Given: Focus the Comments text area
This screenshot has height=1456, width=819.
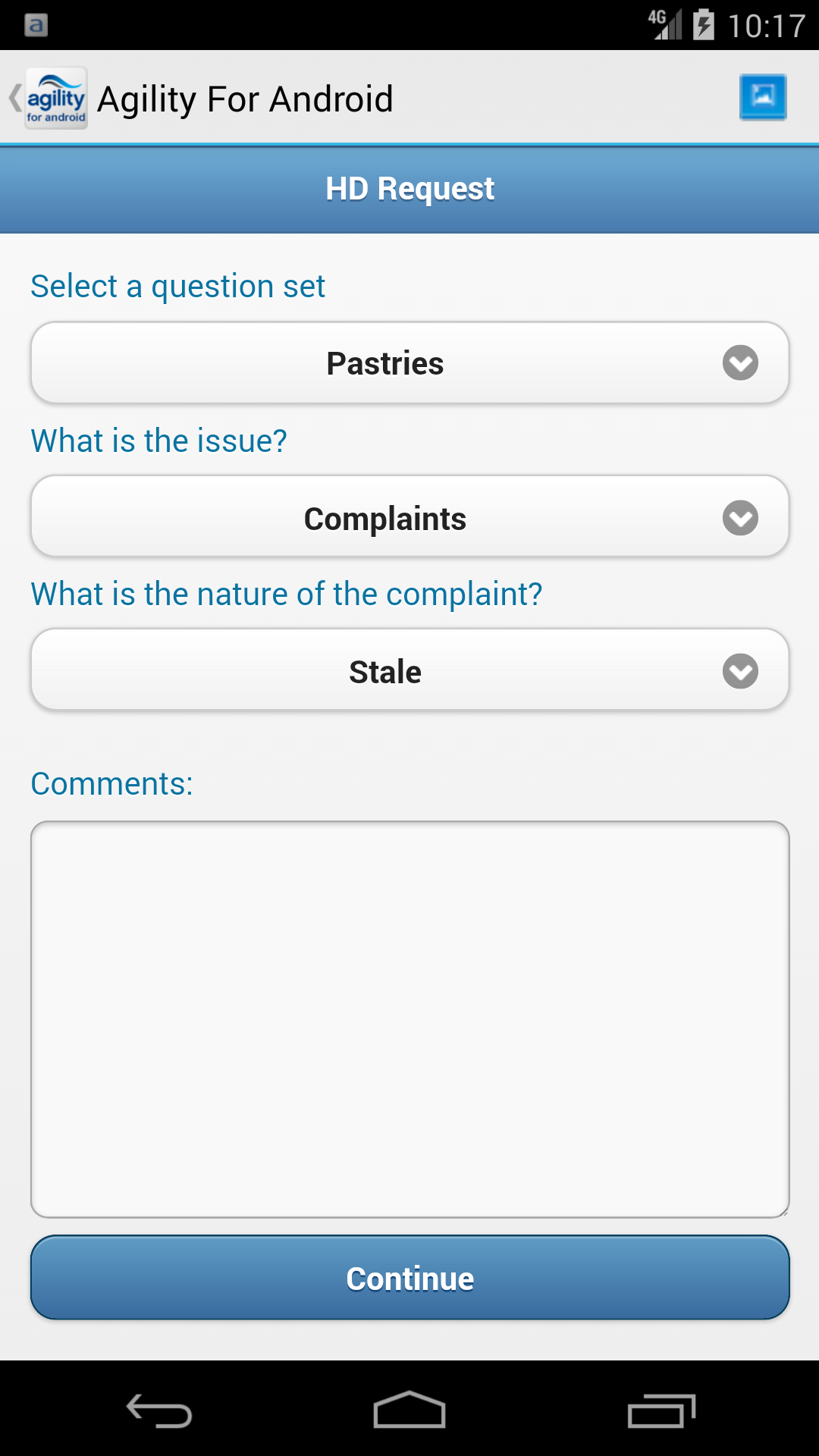Looking at the screenshot, I should tap(409, 1018).
